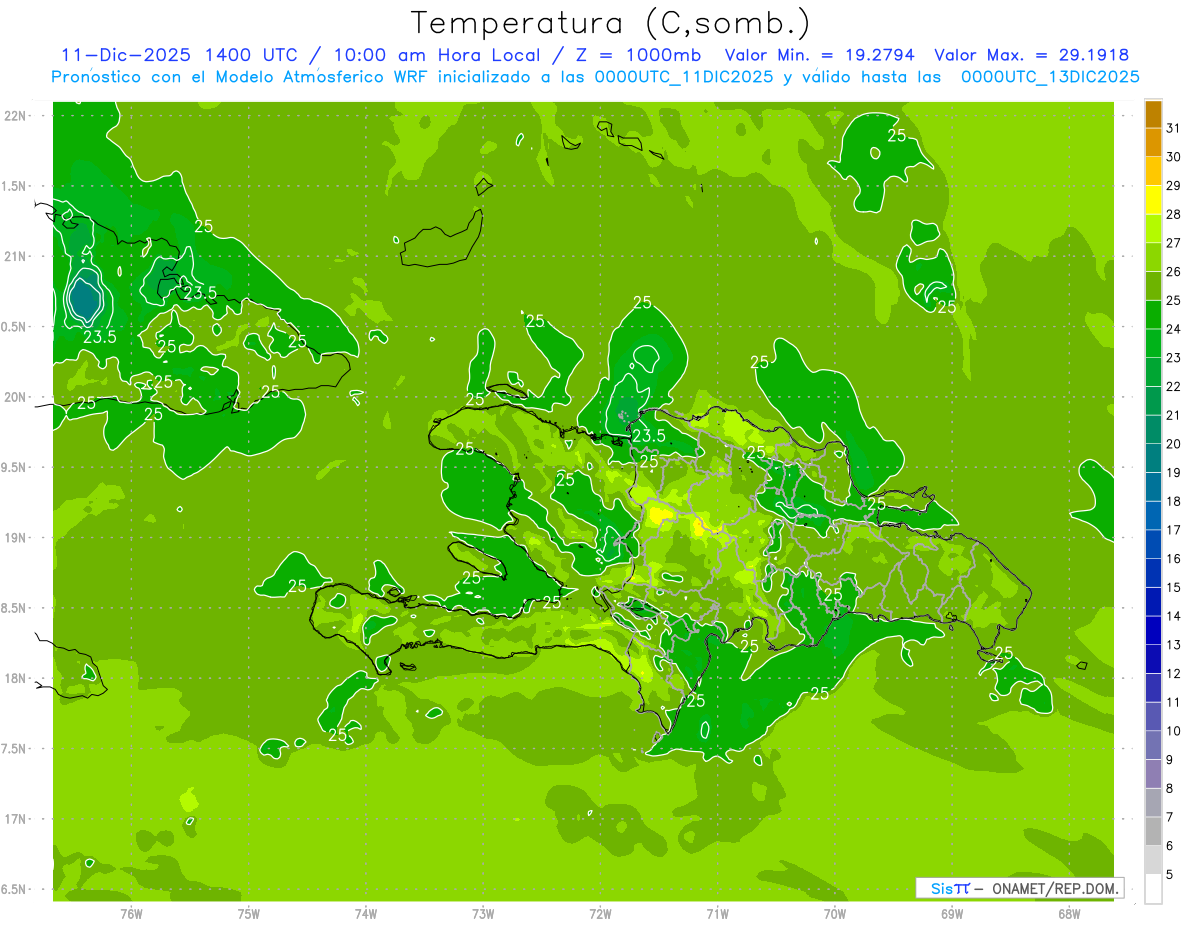This screenshot has height=927, width=1200.
Task: Click the "71W" longitude axis label
Action: (717, 913)
